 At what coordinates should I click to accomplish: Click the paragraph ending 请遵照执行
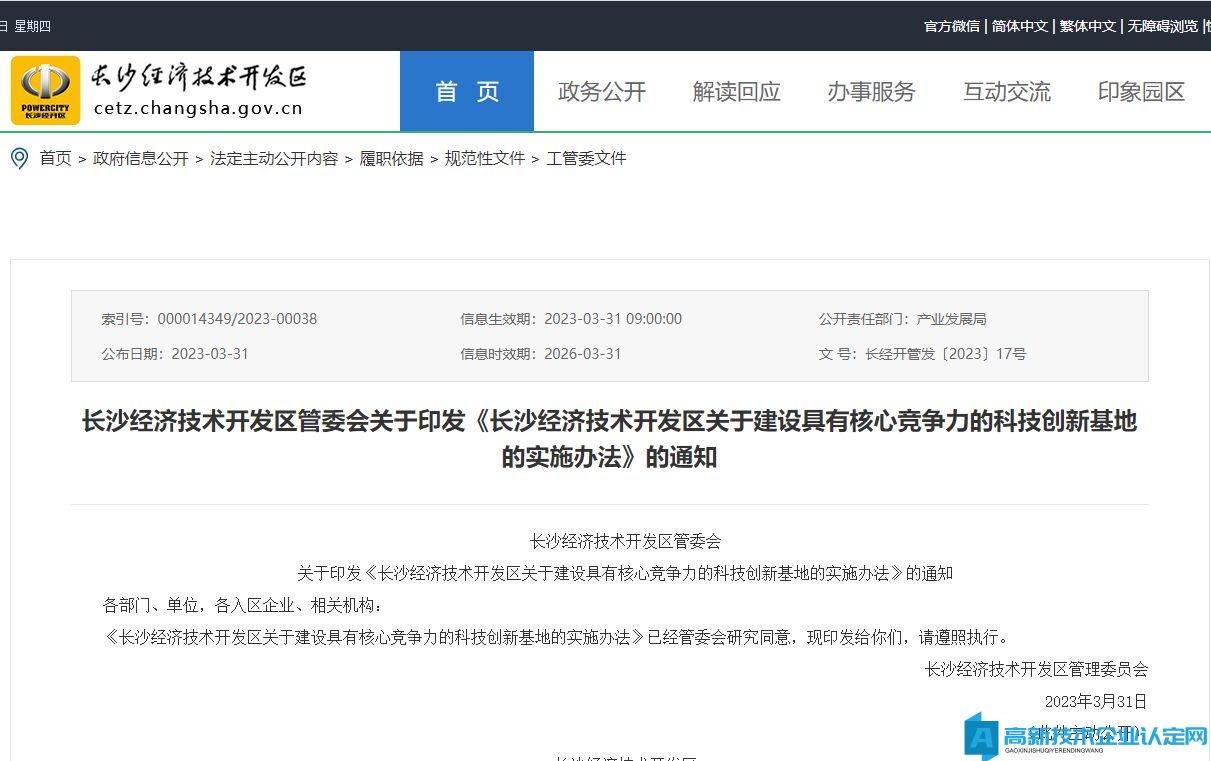[x=559, y=637]
